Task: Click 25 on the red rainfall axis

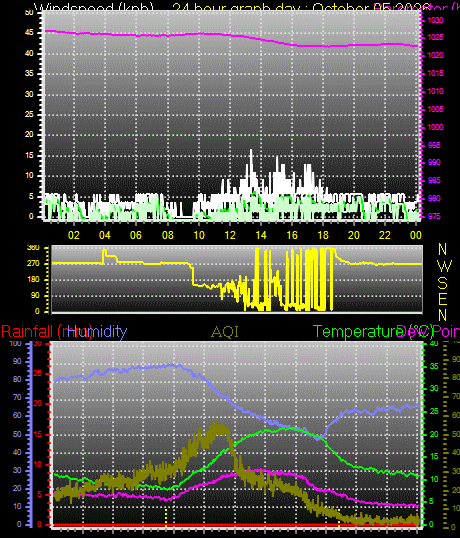Action: click(x=38, y=373)
